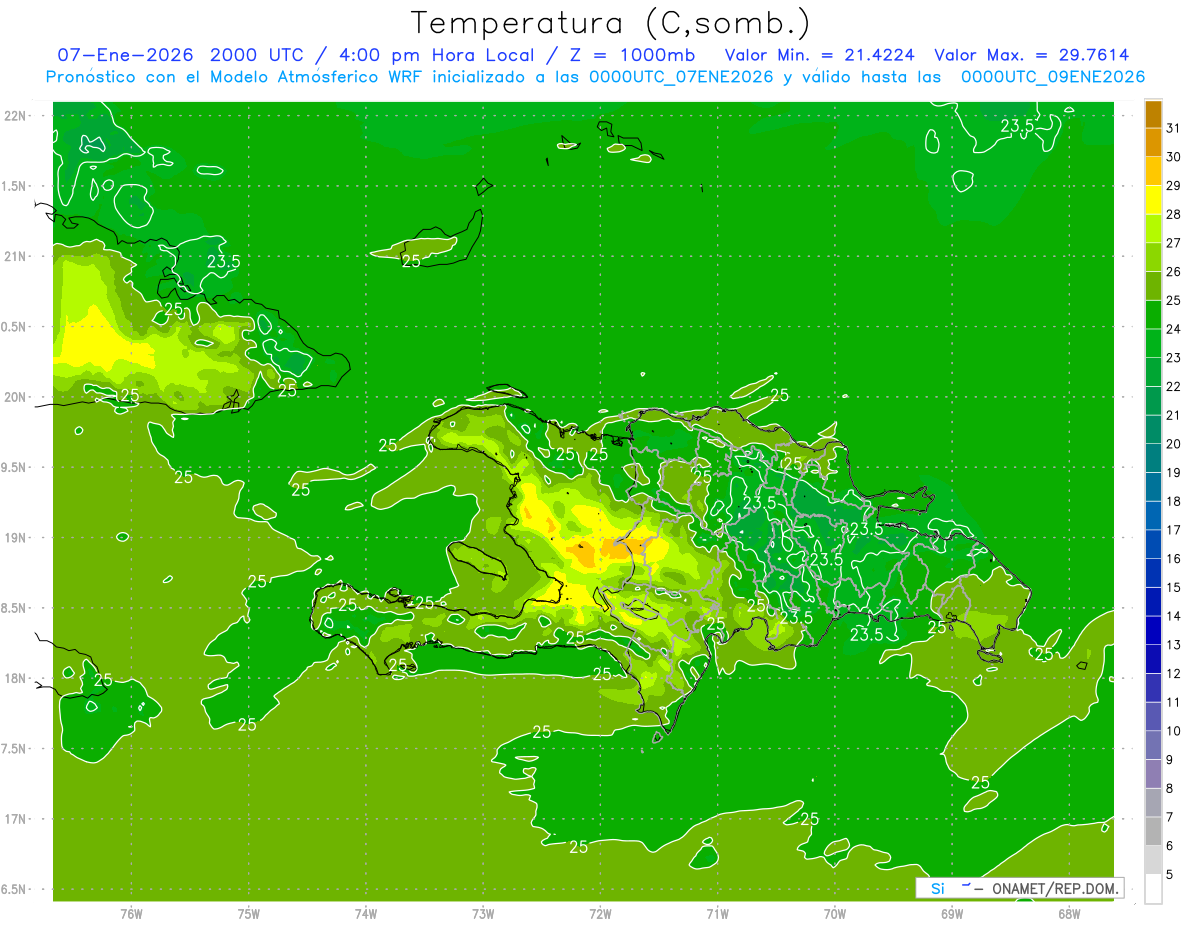Click the "Valor Max. = 29.7614" value

pos(1032,55)
